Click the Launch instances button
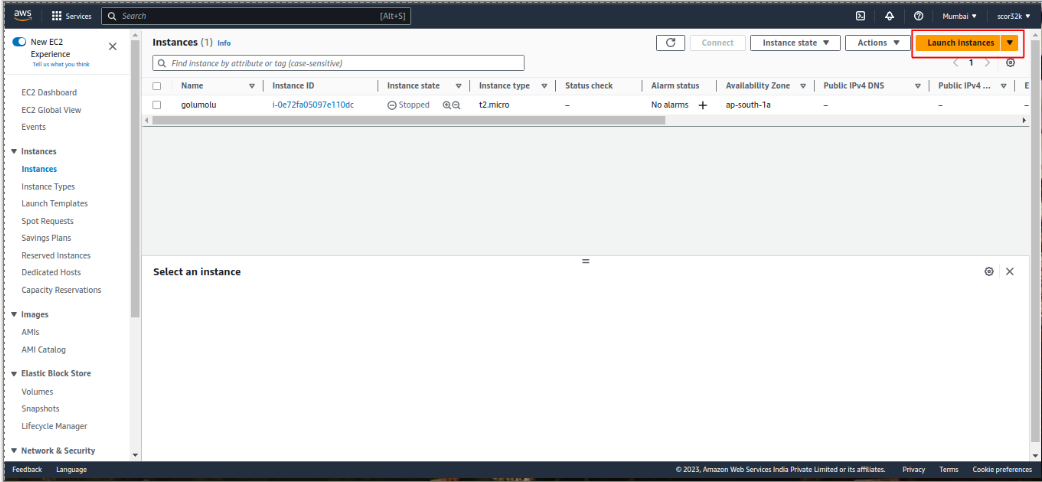This screenshot has height=482, width=1042. coord(958,43)
